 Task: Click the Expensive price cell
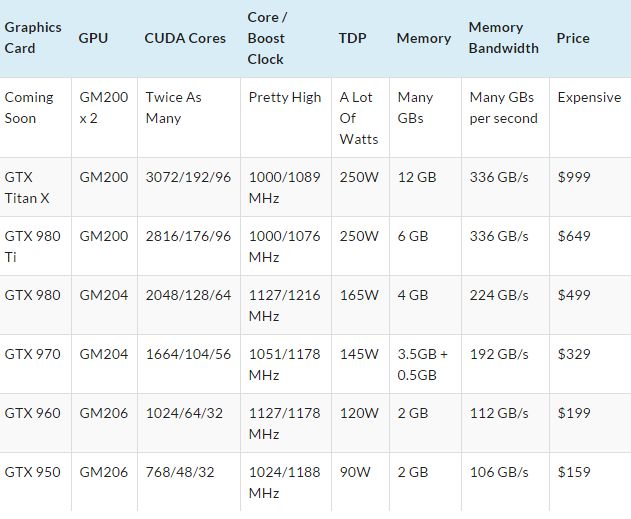click(589, 97)
